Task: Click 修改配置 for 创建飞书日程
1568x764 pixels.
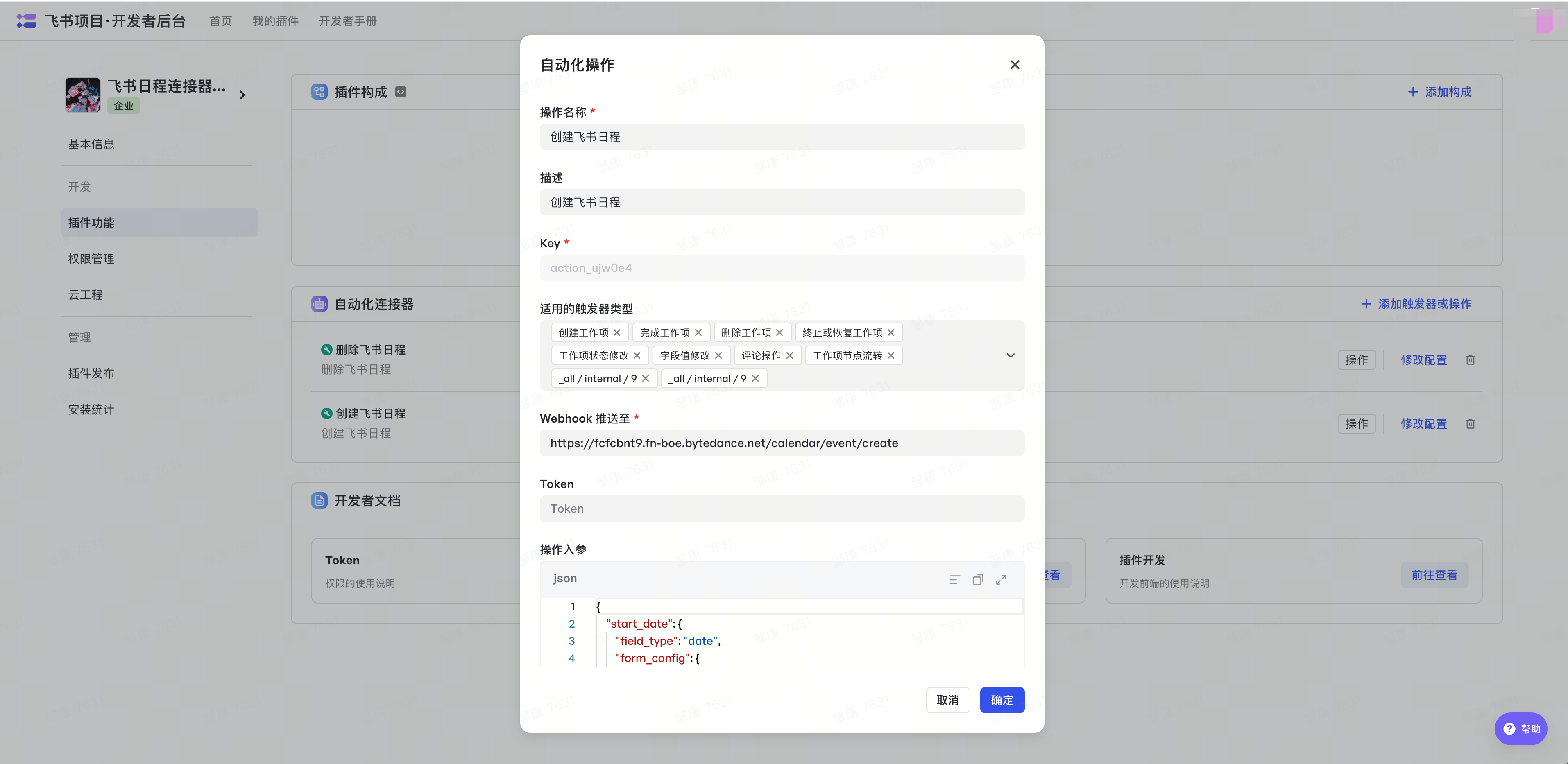Action: [x=1424, y=424]
